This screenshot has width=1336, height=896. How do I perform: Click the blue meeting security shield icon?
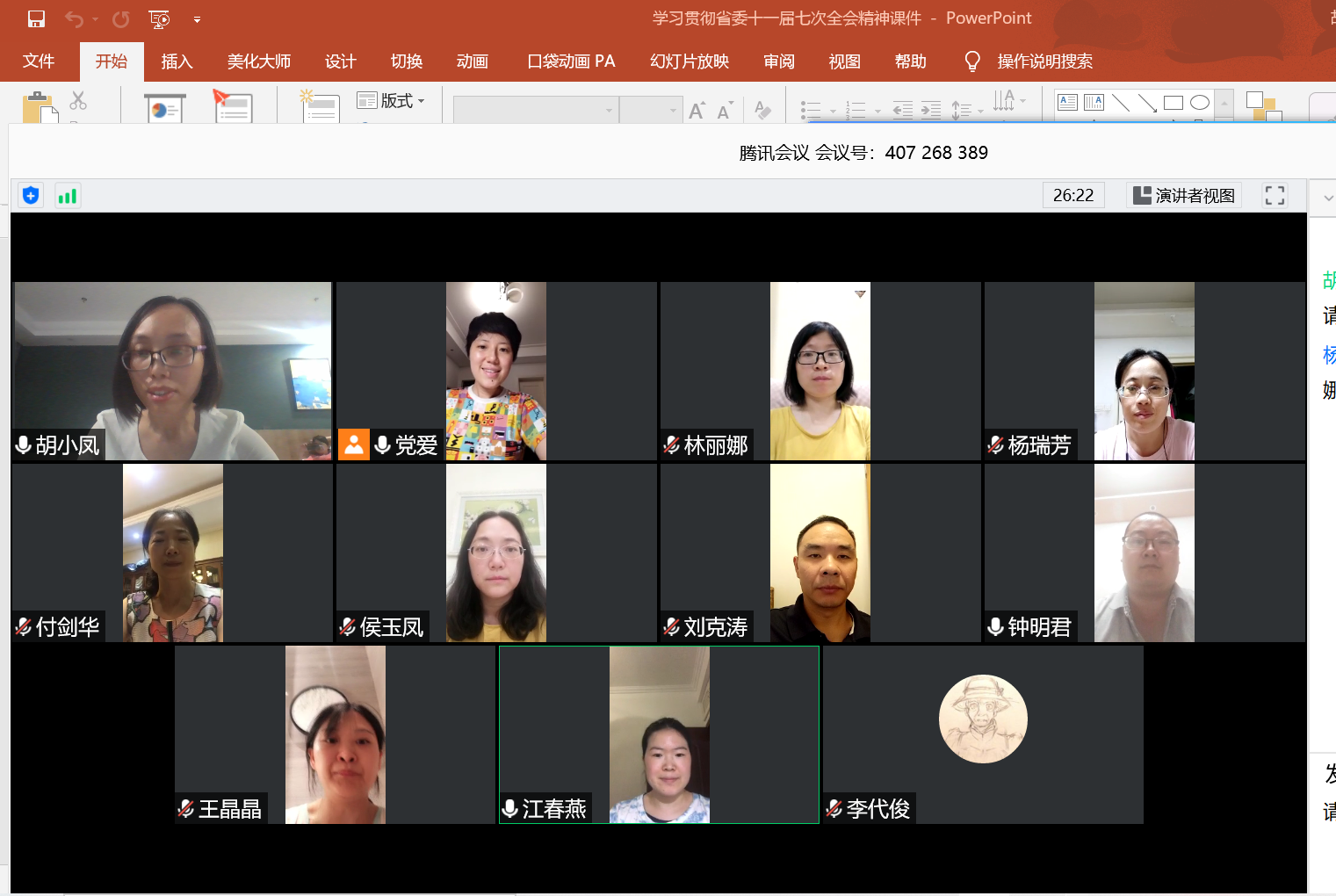pos(31,195)
